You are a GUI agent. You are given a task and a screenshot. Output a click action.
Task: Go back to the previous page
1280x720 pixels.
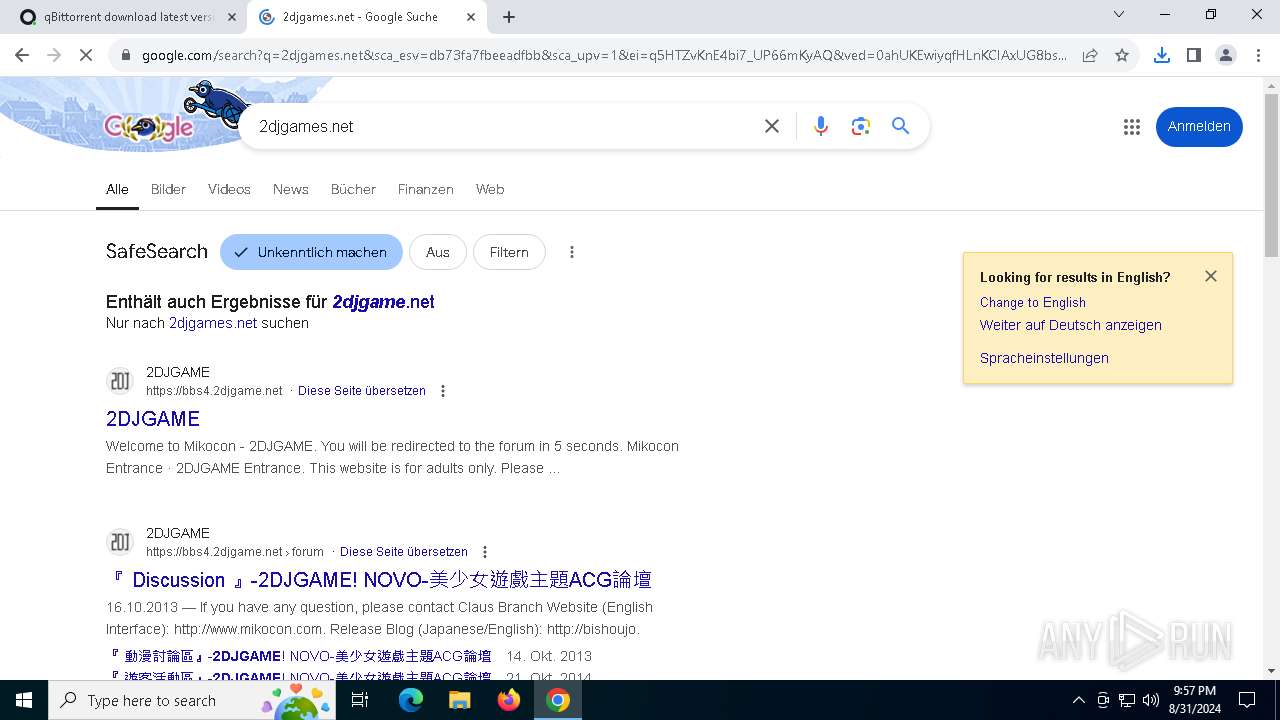[22, 56]
